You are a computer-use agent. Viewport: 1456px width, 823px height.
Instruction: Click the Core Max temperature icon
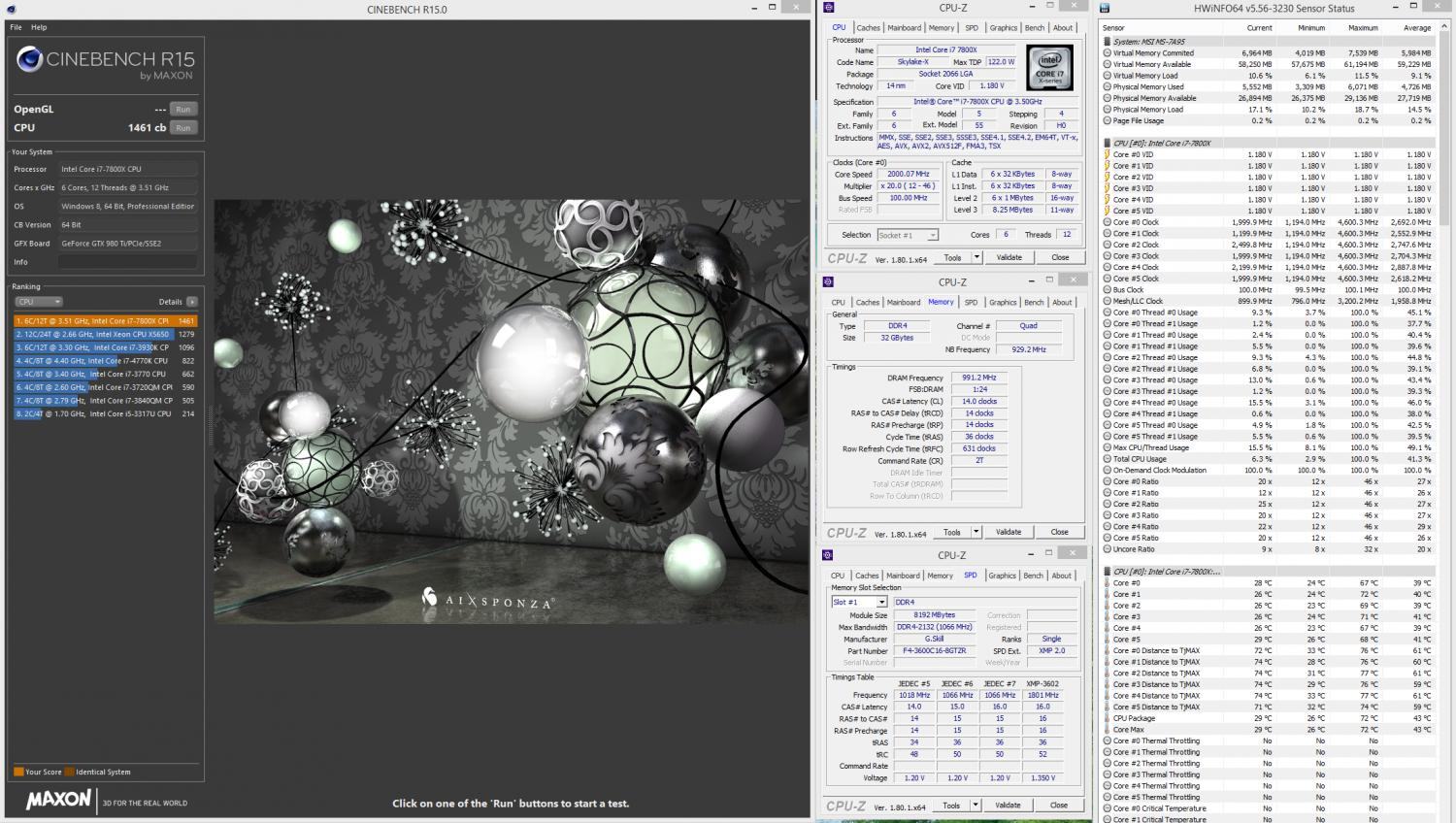tap(1108, 730)
